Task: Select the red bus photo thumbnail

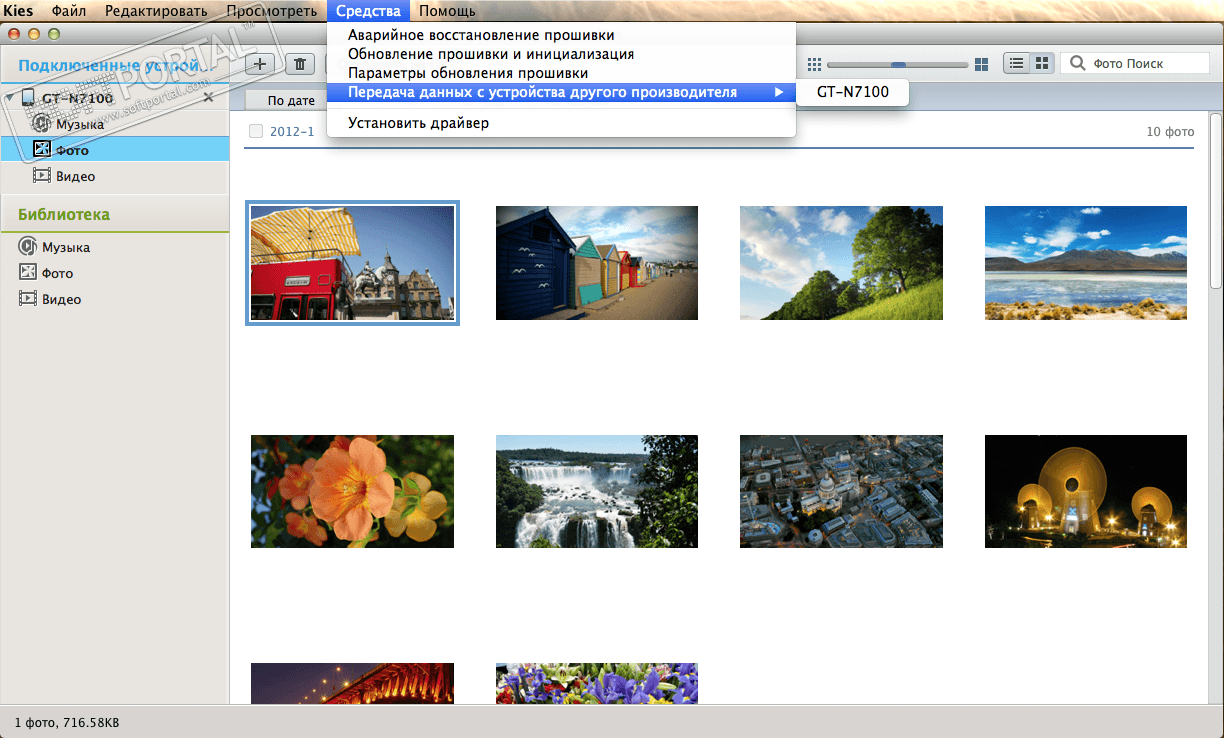Action: pyautogui.click(x=353, y=263)
